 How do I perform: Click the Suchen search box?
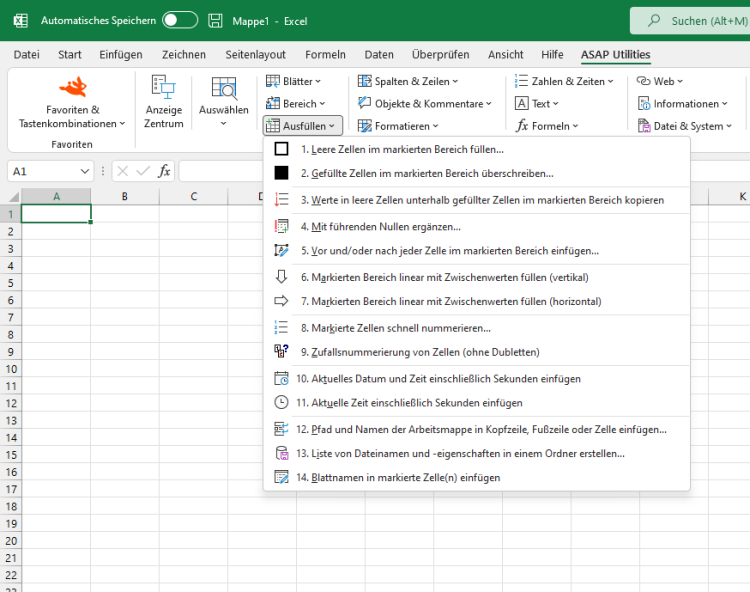pos(690,21)
